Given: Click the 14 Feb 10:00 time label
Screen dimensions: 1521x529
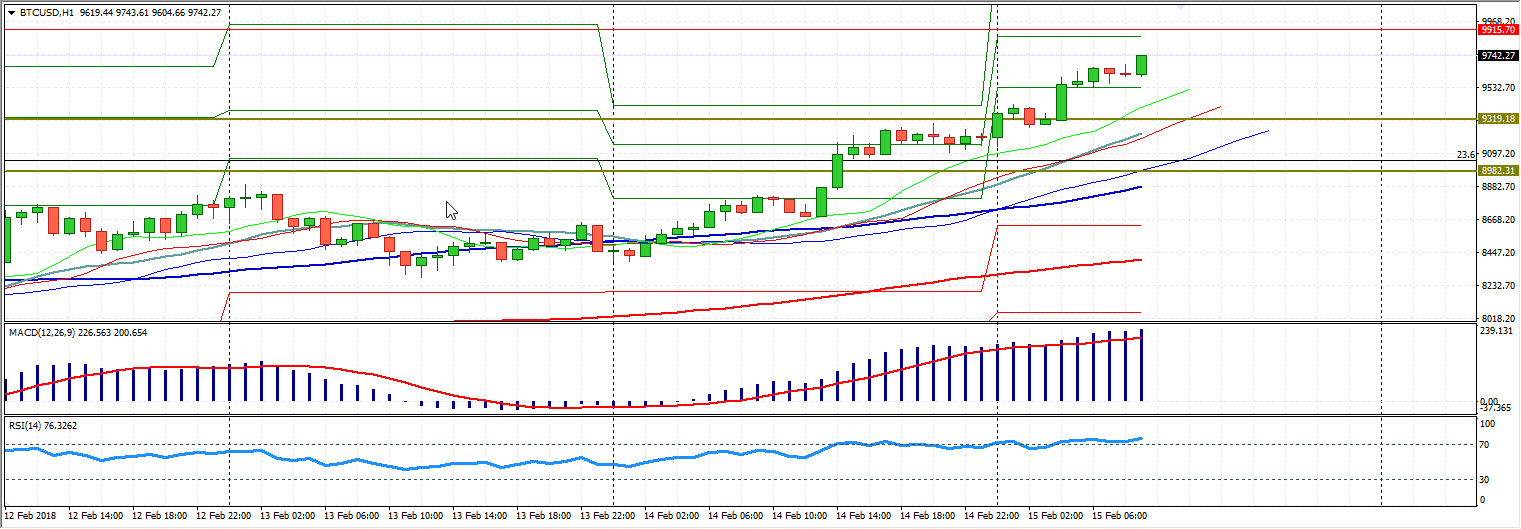Looking at the screenshot, I should 798,516.
